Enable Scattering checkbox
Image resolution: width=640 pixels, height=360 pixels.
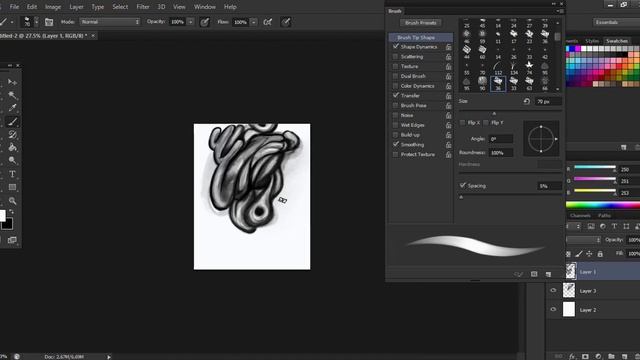pos(395,57)
